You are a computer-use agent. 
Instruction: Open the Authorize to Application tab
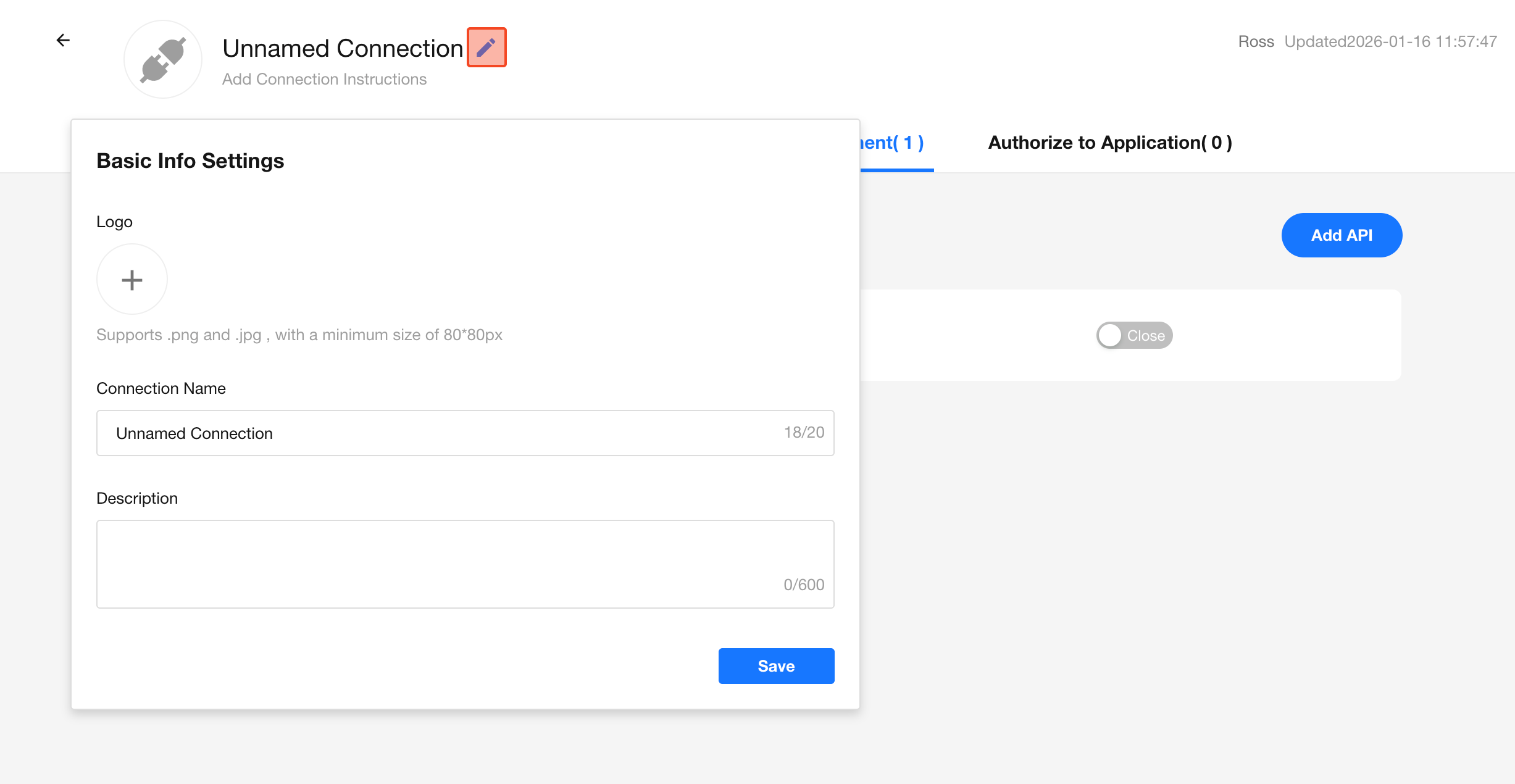[1110, 143]
